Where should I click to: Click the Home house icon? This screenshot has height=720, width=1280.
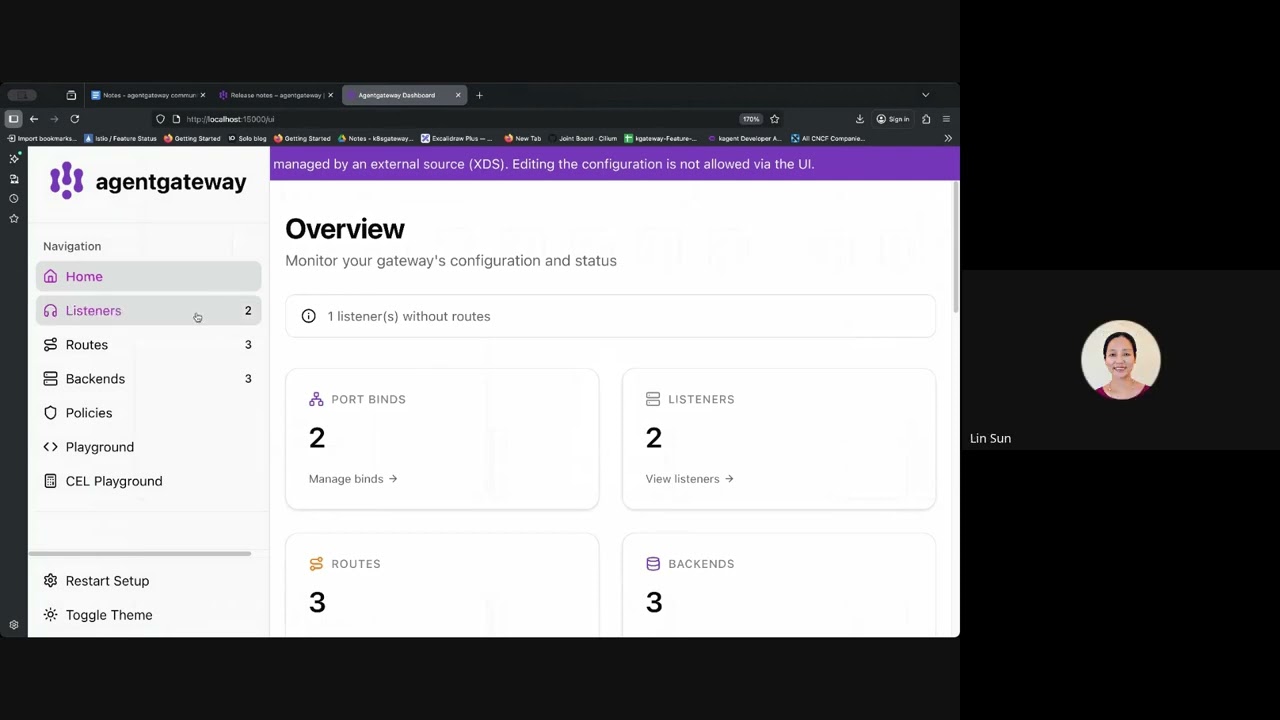click(50, 276)
